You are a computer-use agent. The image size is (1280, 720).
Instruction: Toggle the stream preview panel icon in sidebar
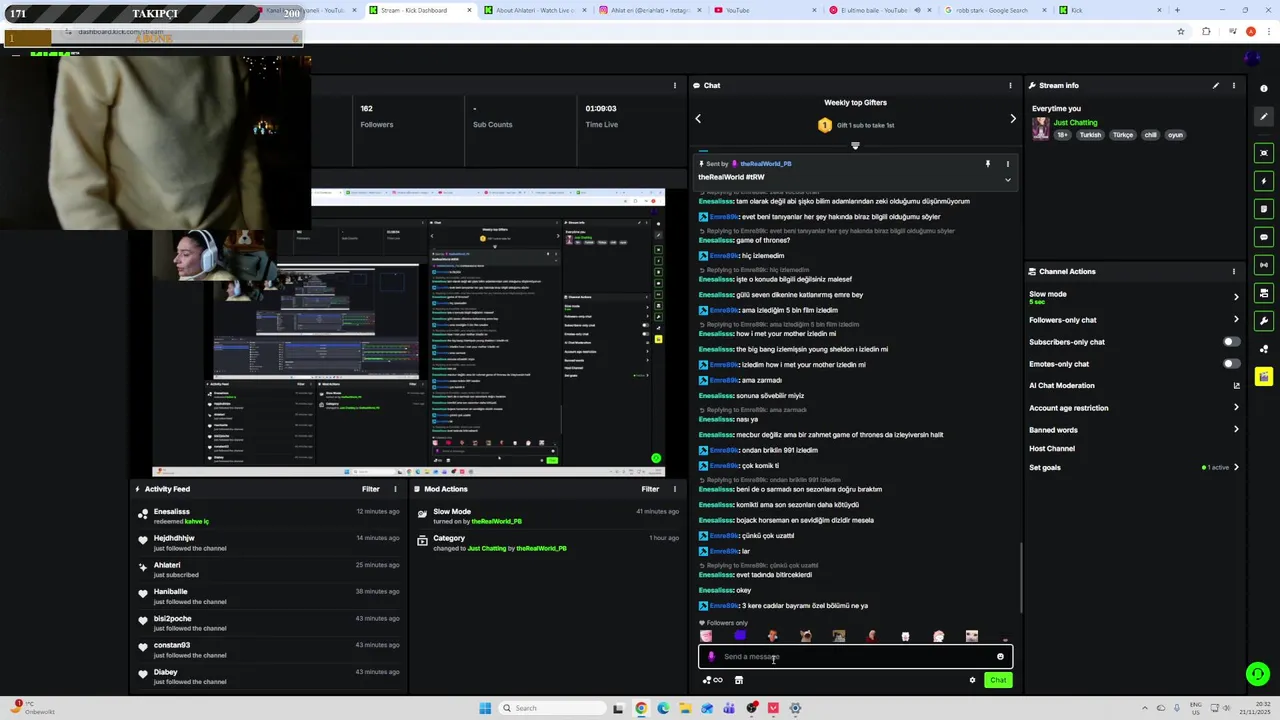click(1264, 153)
